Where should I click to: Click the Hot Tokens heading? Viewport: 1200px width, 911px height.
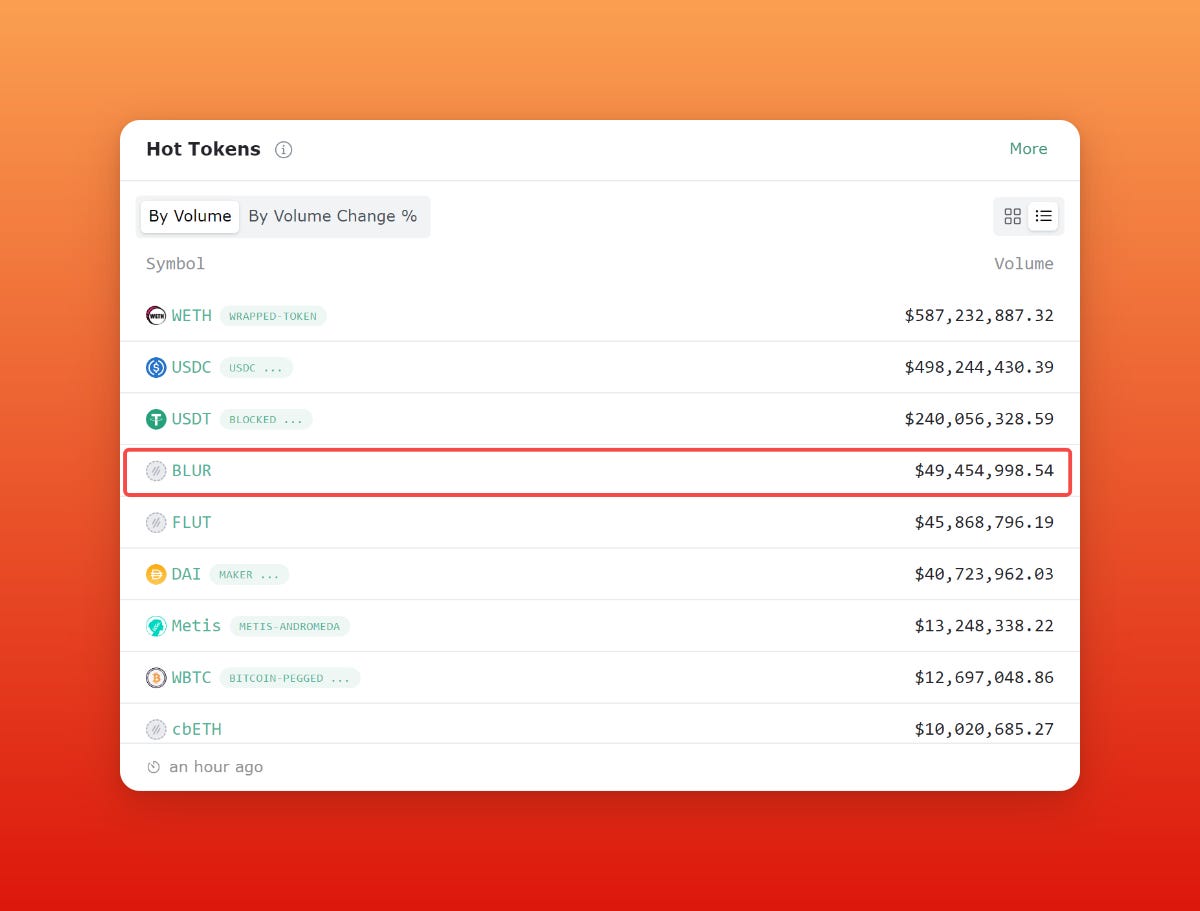pos(203,149)
